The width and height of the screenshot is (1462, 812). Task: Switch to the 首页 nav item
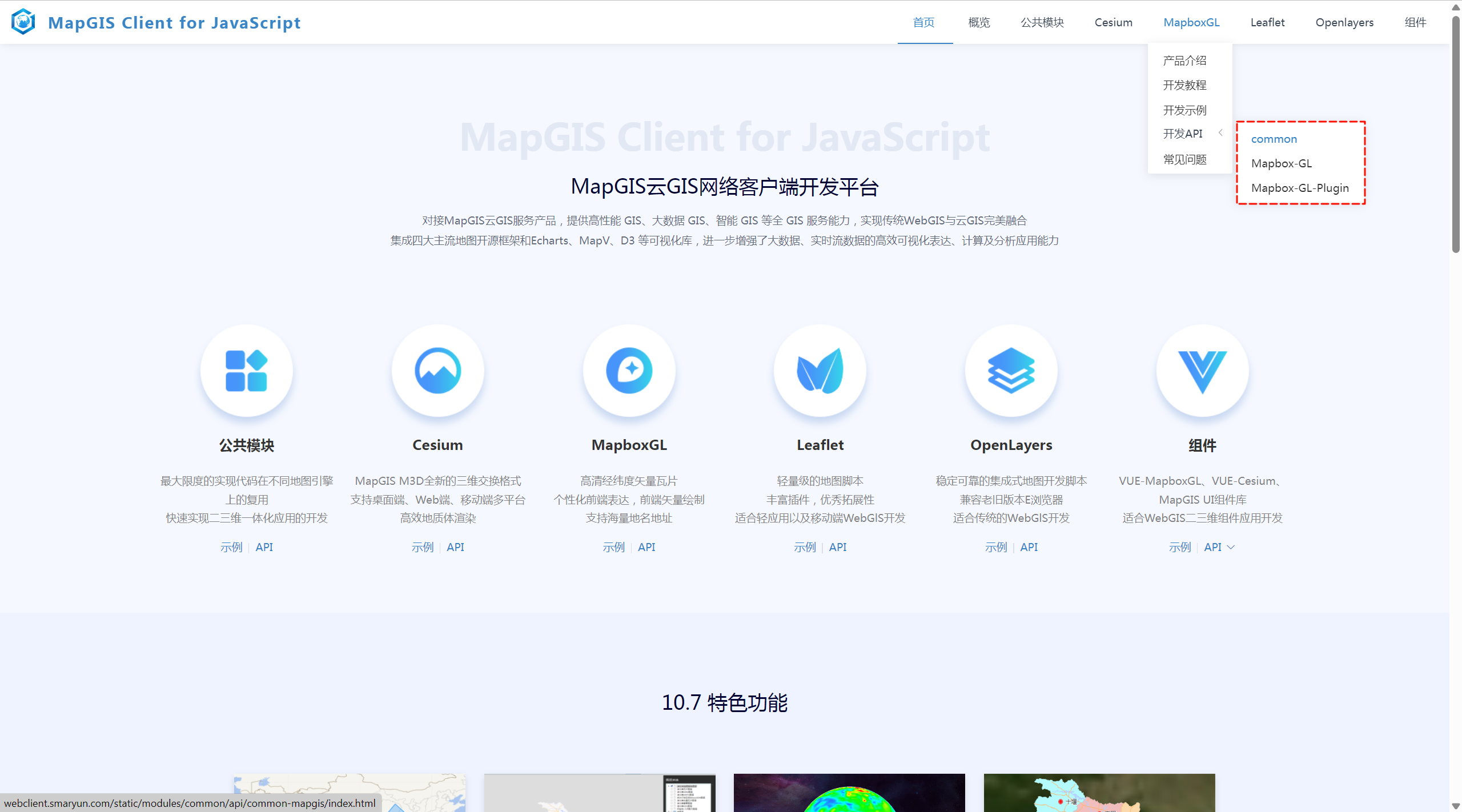pos(923,22)
